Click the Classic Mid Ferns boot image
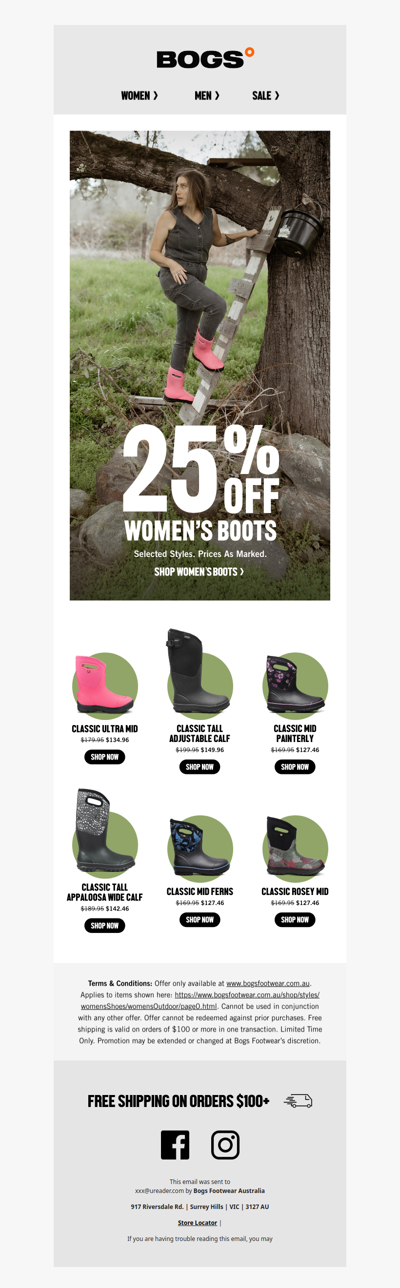Viewport: 400px width, 1288px height. pos(199,846)
